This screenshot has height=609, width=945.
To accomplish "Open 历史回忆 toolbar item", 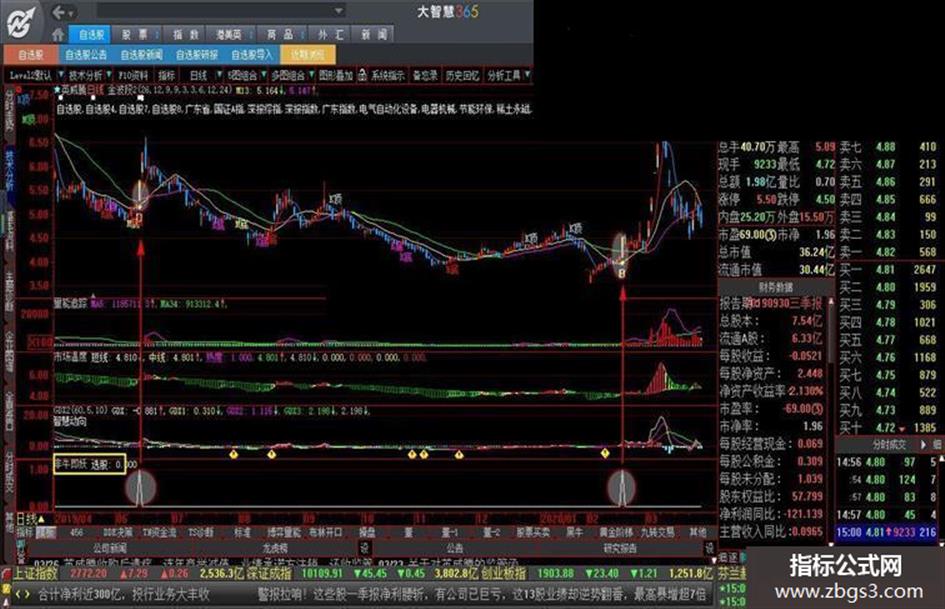I will point(462,75).
